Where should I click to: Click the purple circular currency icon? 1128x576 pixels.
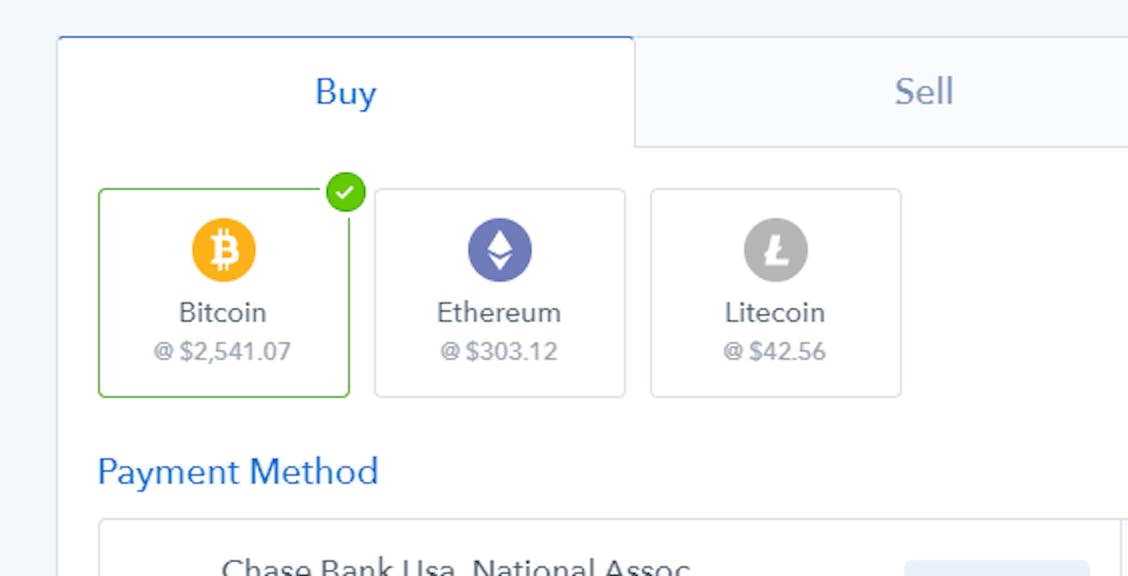point(499,249)
